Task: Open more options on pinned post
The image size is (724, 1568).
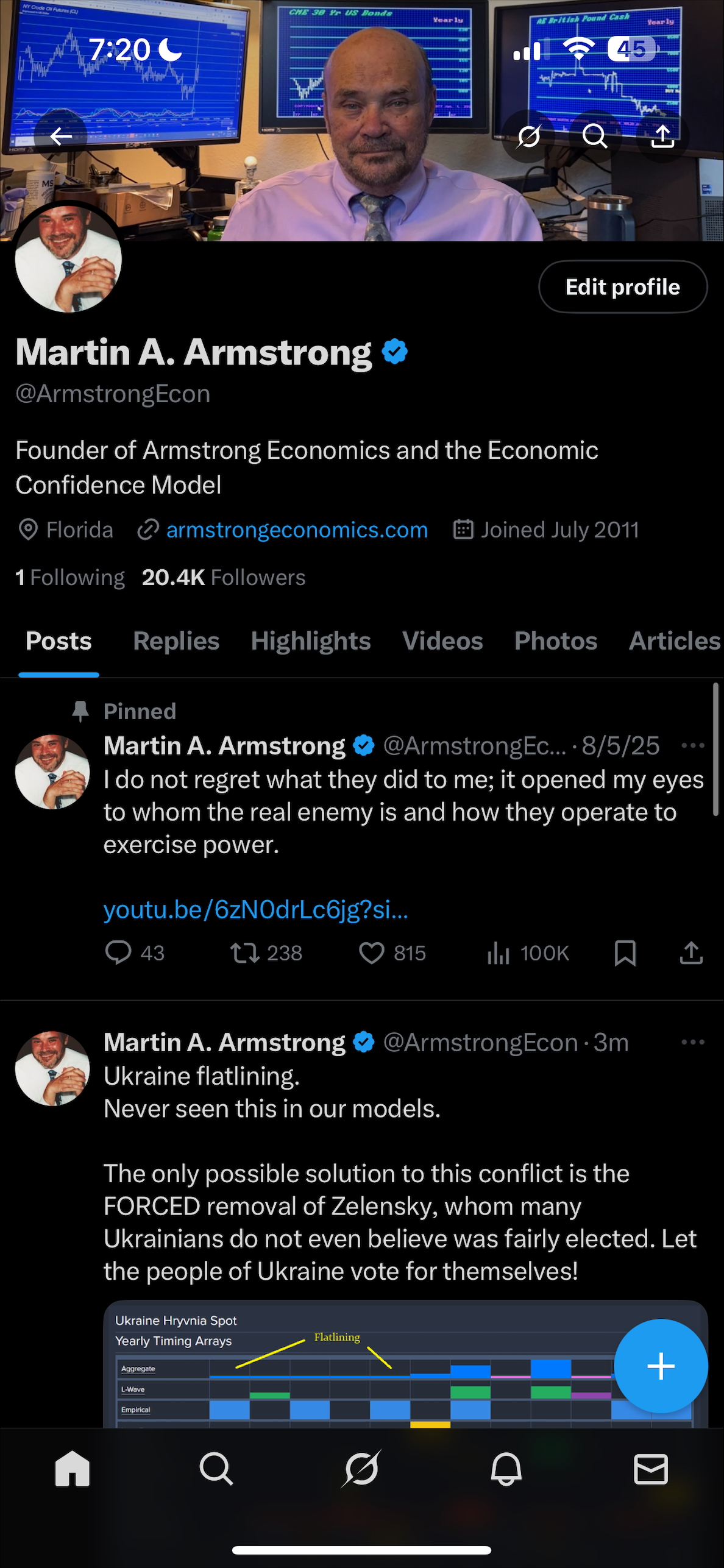Action: point(693,745)
